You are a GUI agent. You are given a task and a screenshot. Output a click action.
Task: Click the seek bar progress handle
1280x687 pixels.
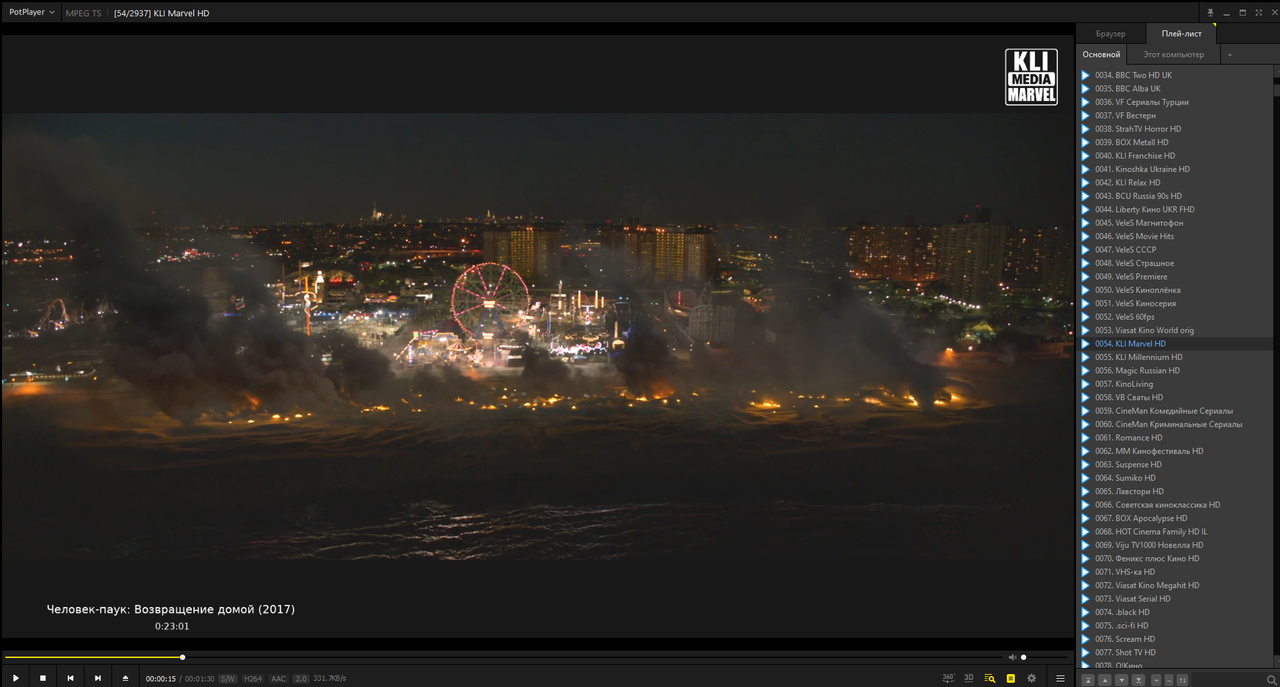click(x=182, y=657)
